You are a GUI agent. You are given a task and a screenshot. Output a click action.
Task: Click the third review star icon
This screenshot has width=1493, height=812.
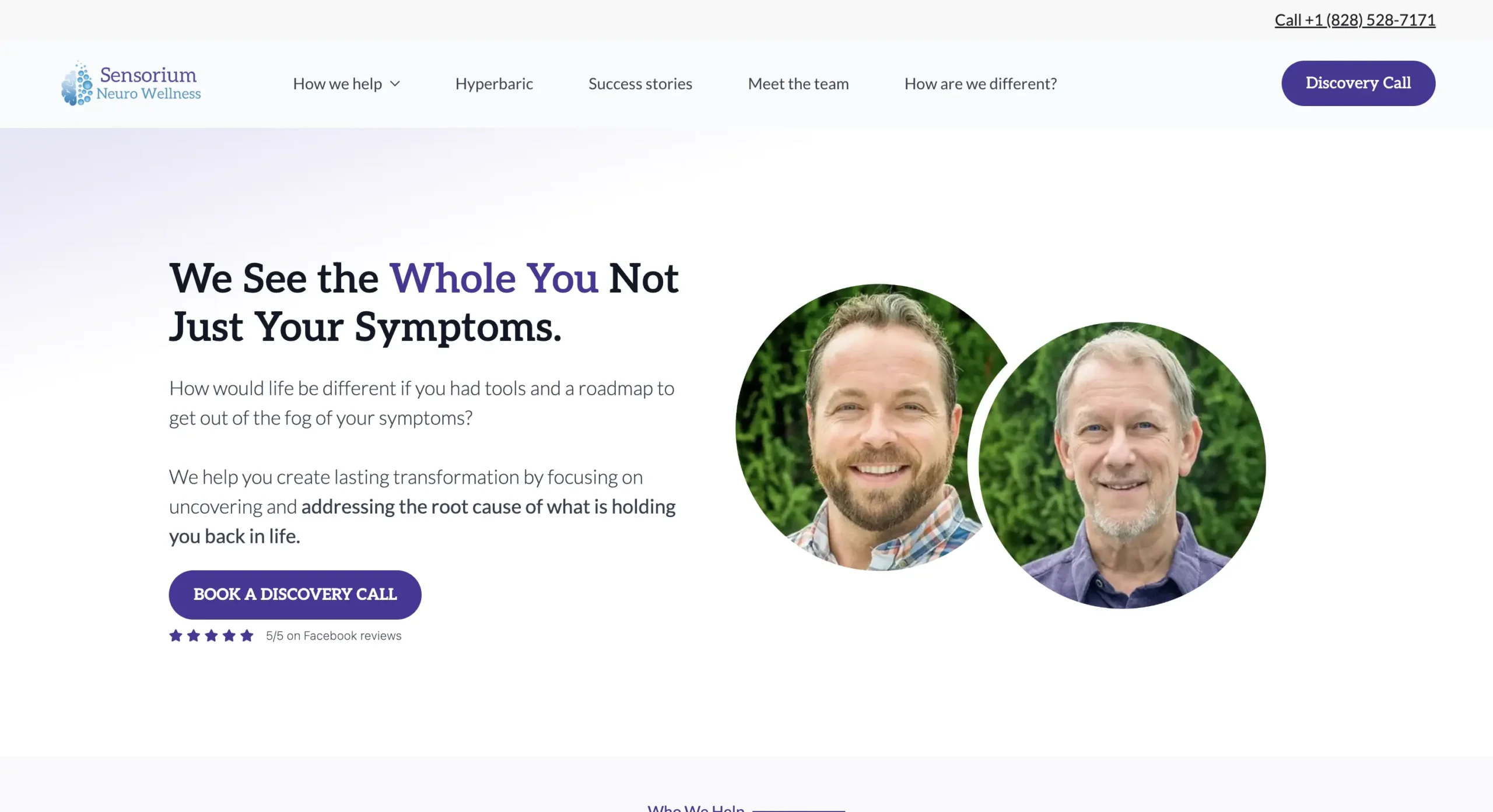point(211,635)
